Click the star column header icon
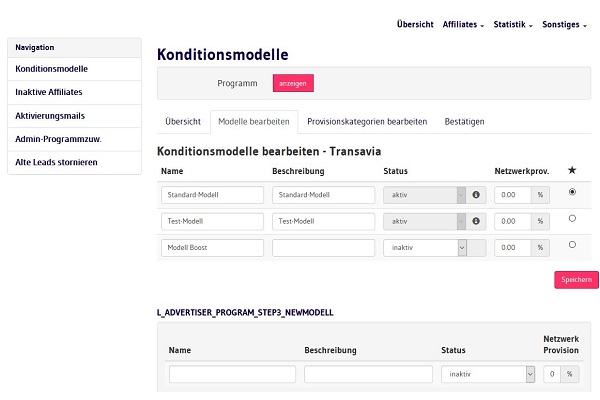 tap(572, 171)
